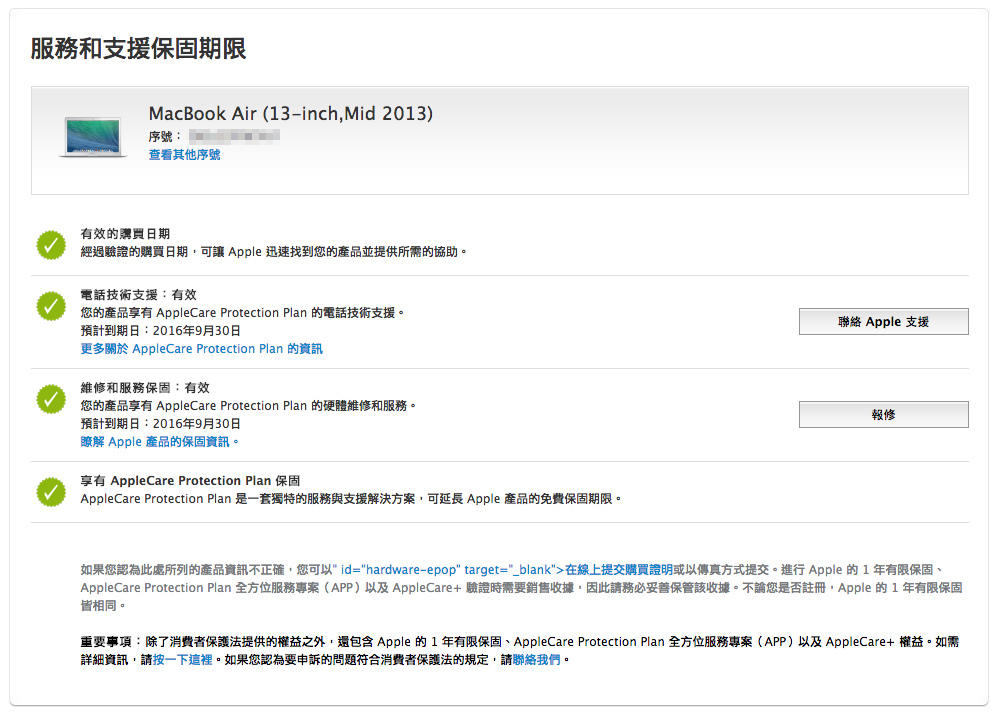Click the MacBook Air product thumbnail
Screen dimensions: 997x713
93,137
